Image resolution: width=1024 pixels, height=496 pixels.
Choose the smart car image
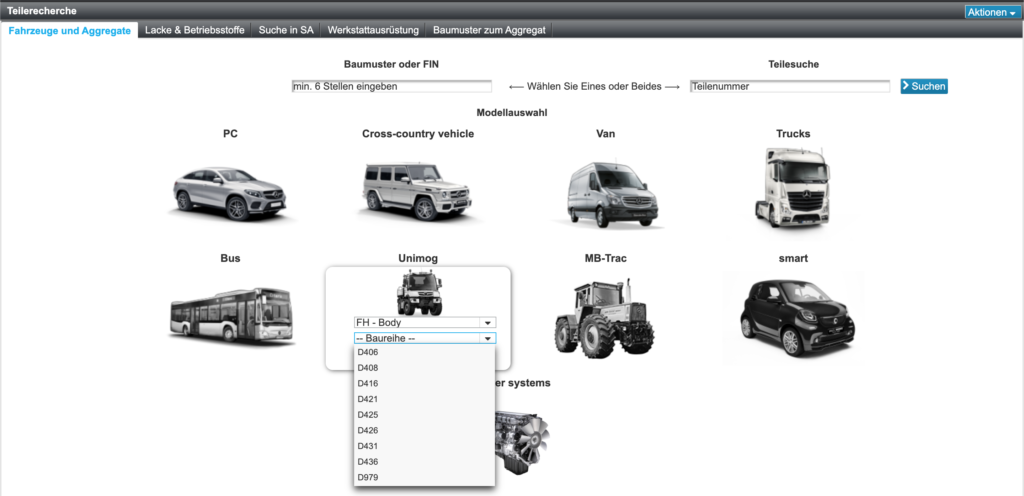pyautogui.click(x=792, y=316)
